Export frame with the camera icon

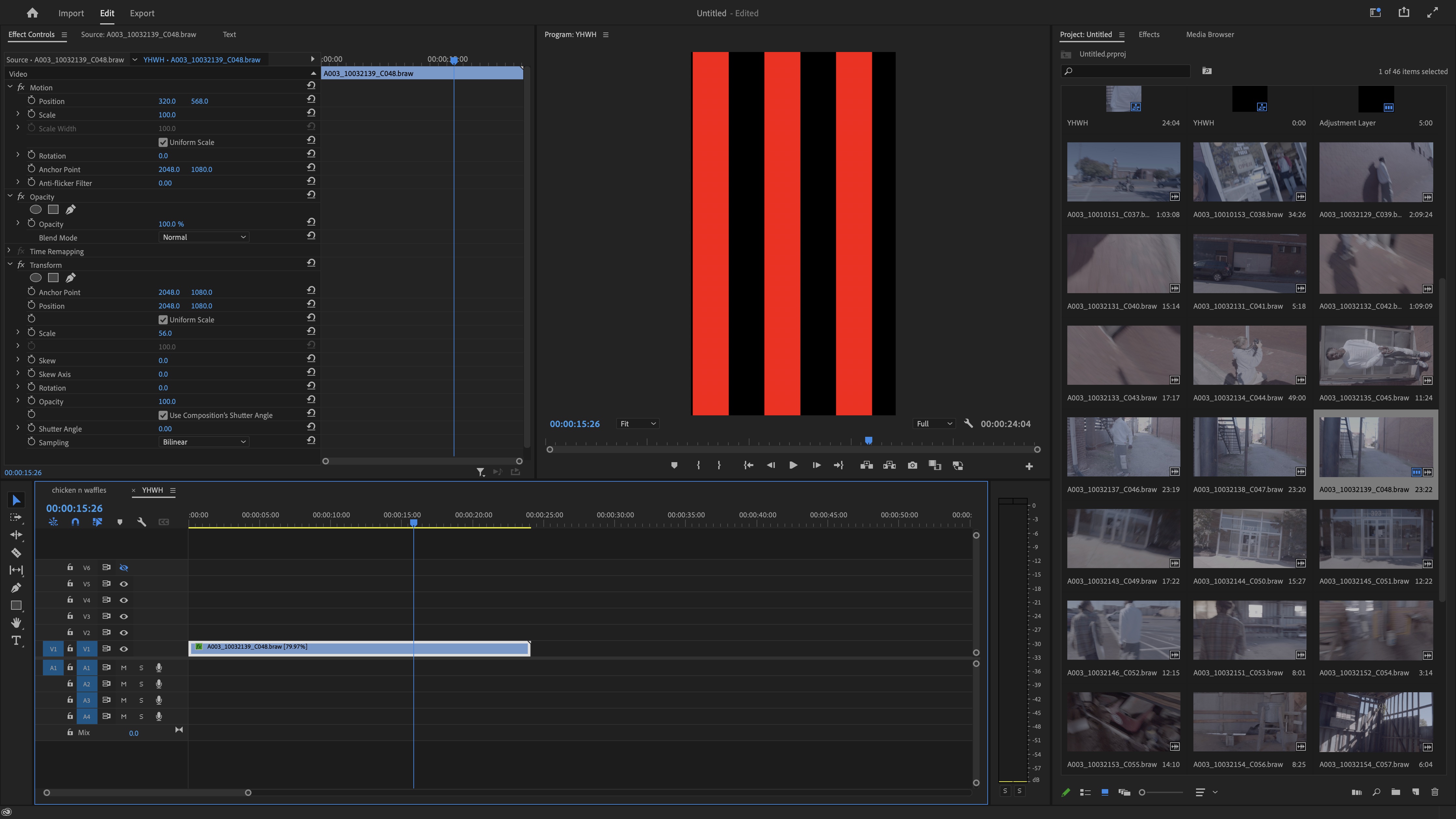912,465
